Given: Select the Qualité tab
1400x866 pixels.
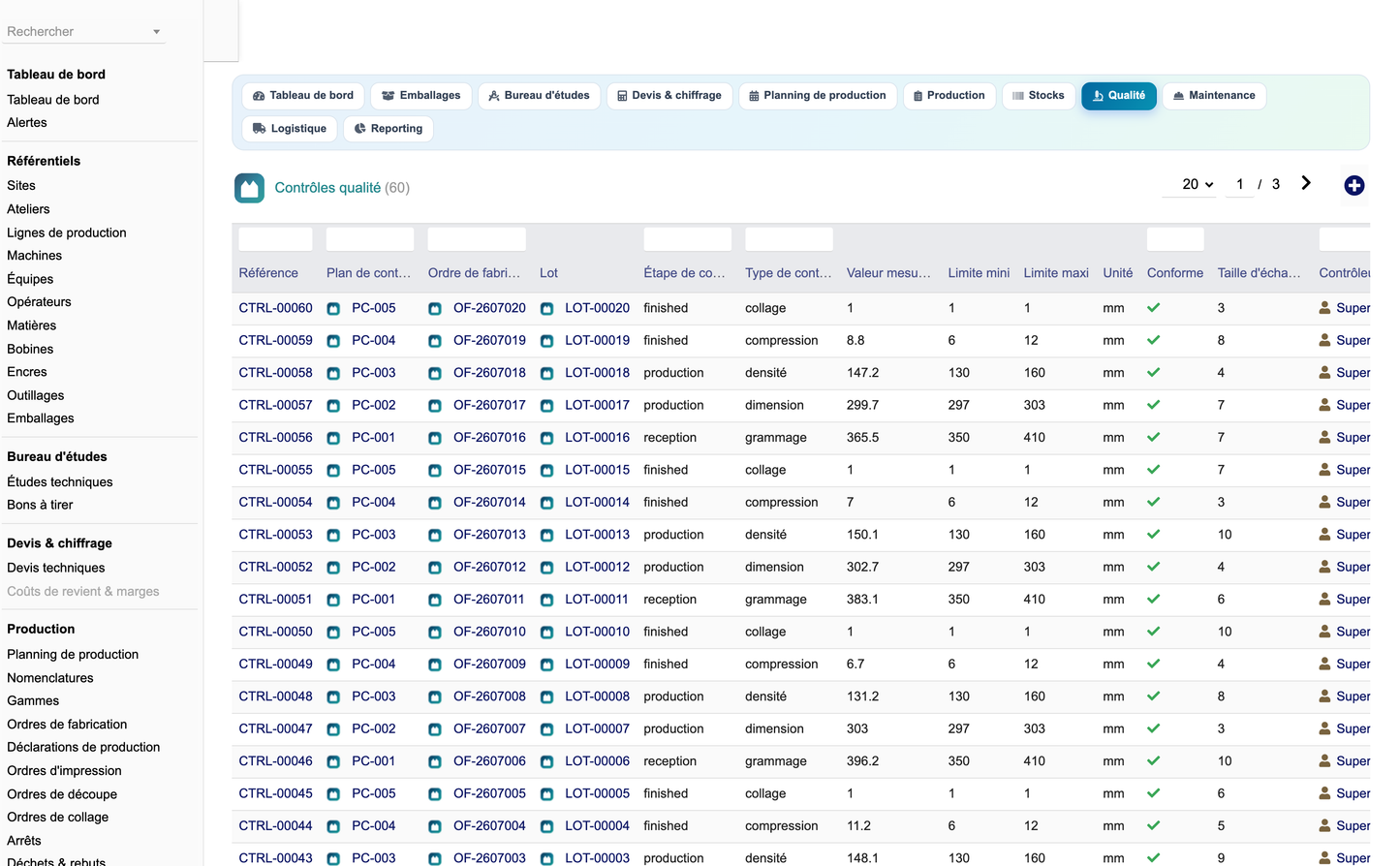Looking at the screenshot, I should click(1119, 96).
